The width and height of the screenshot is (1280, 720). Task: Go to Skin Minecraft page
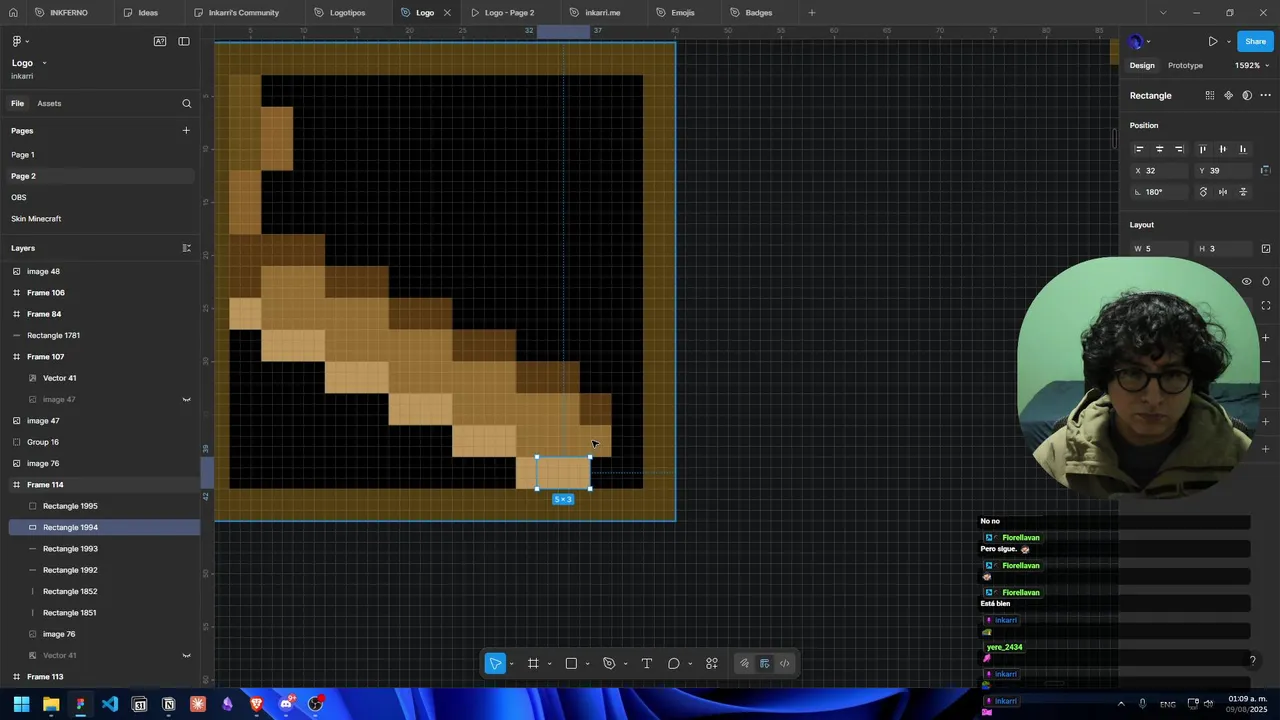point(36,219)
